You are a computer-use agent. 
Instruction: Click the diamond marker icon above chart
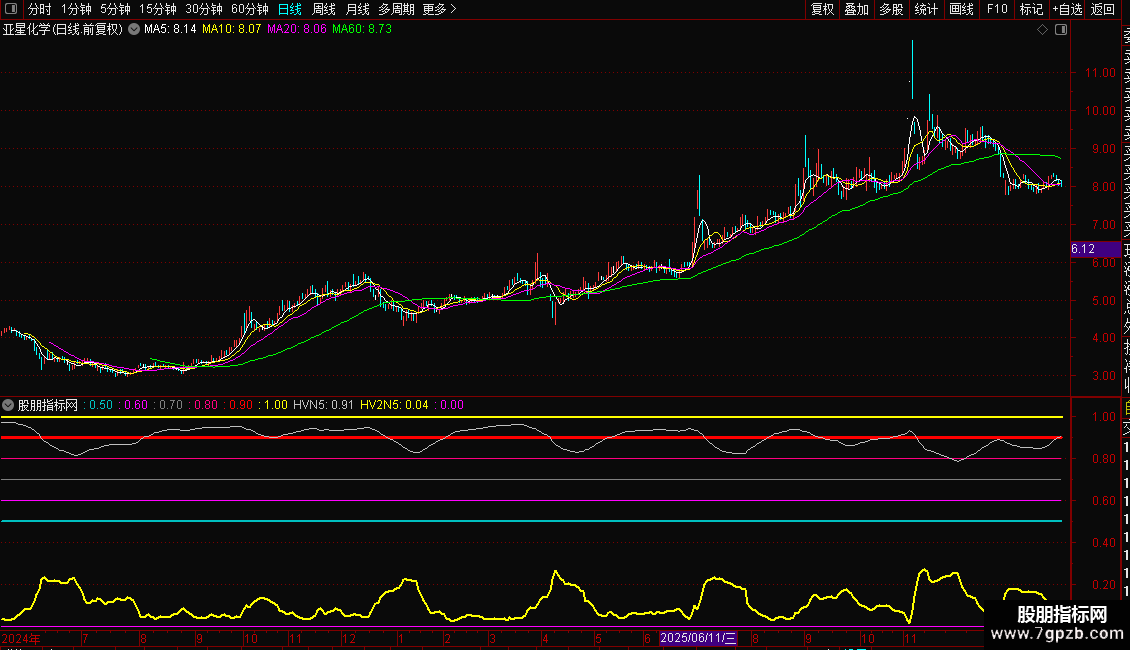[1042, 30]
